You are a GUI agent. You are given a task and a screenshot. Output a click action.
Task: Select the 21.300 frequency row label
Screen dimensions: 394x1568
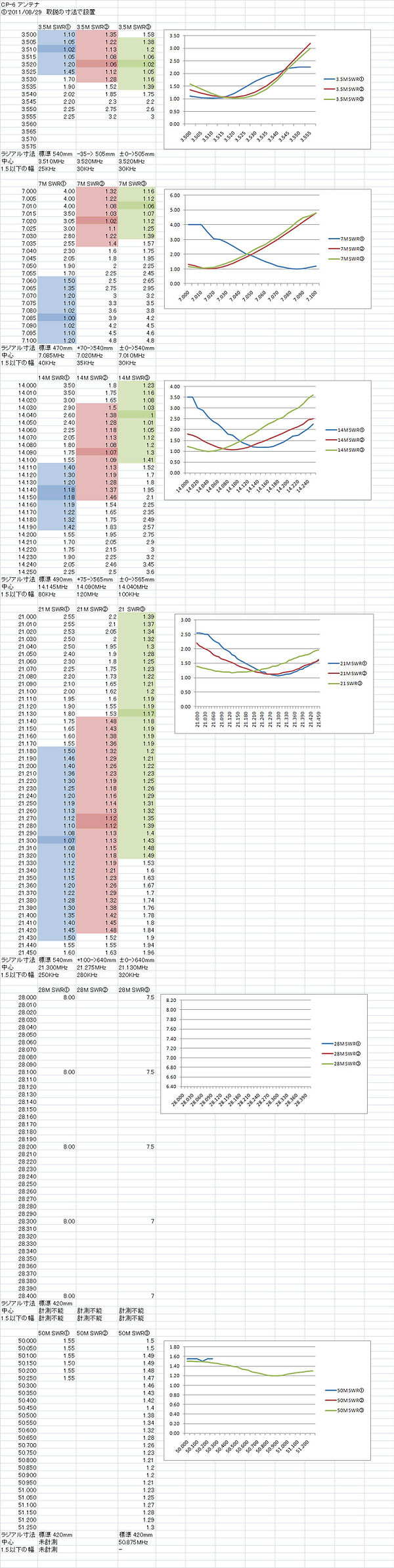point(28,840)
